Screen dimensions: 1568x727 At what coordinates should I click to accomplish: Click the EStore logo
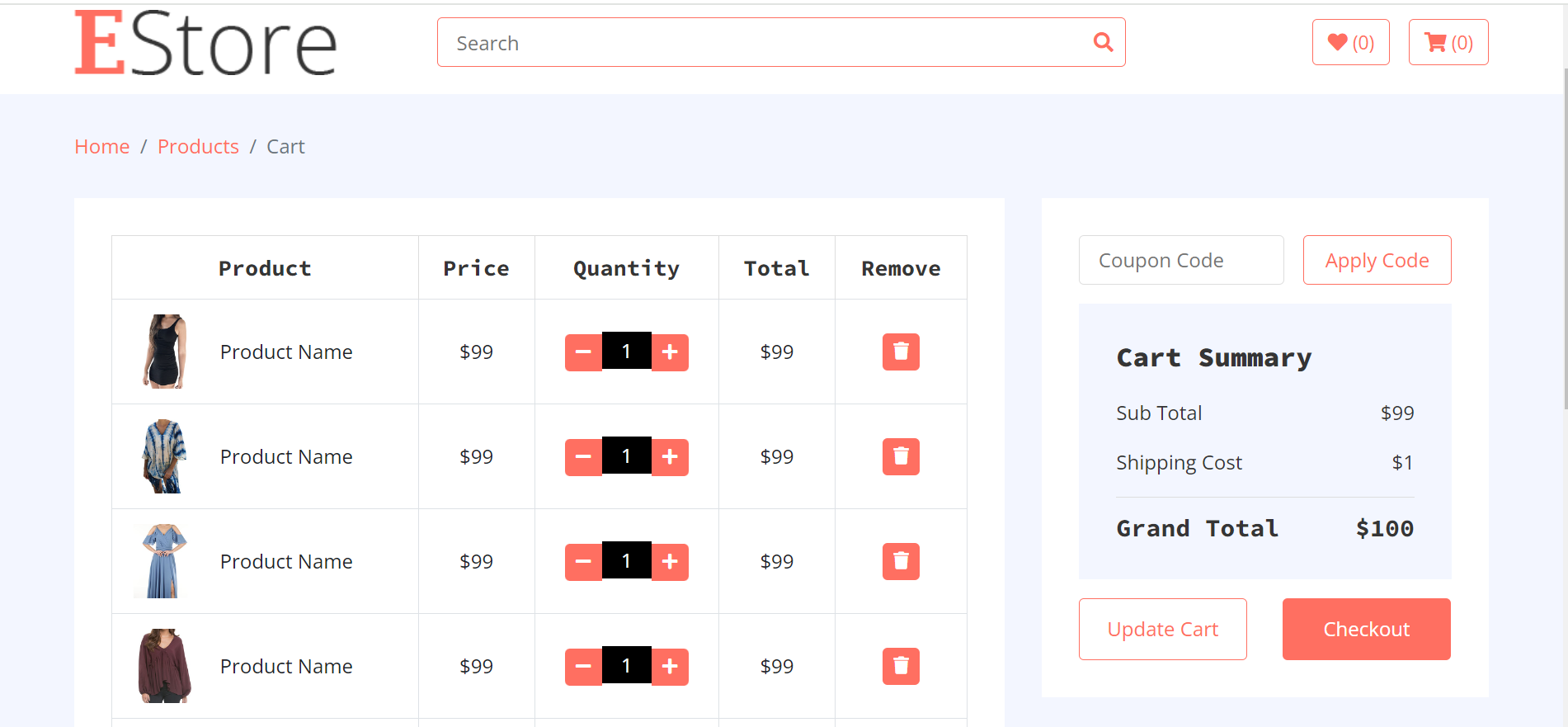click(205, 43)
